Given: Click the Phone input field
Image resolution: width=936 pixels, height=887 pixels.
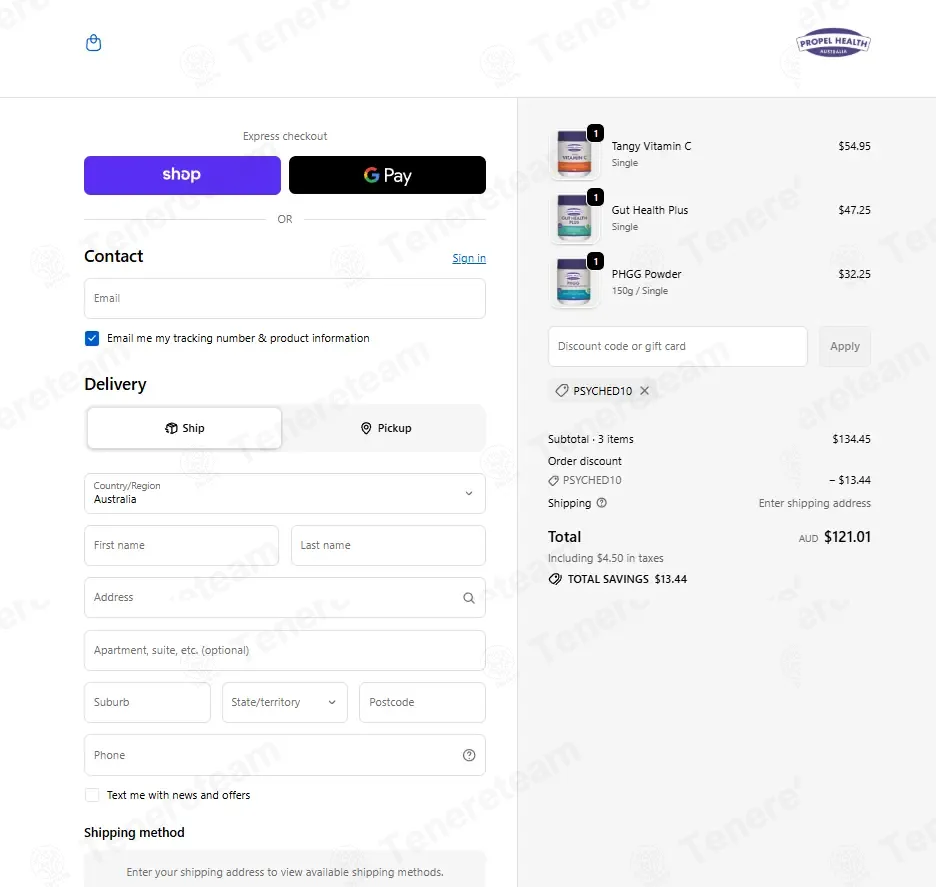Looking at the screenshot, I should pyautogui.click(x=285, y=755).
